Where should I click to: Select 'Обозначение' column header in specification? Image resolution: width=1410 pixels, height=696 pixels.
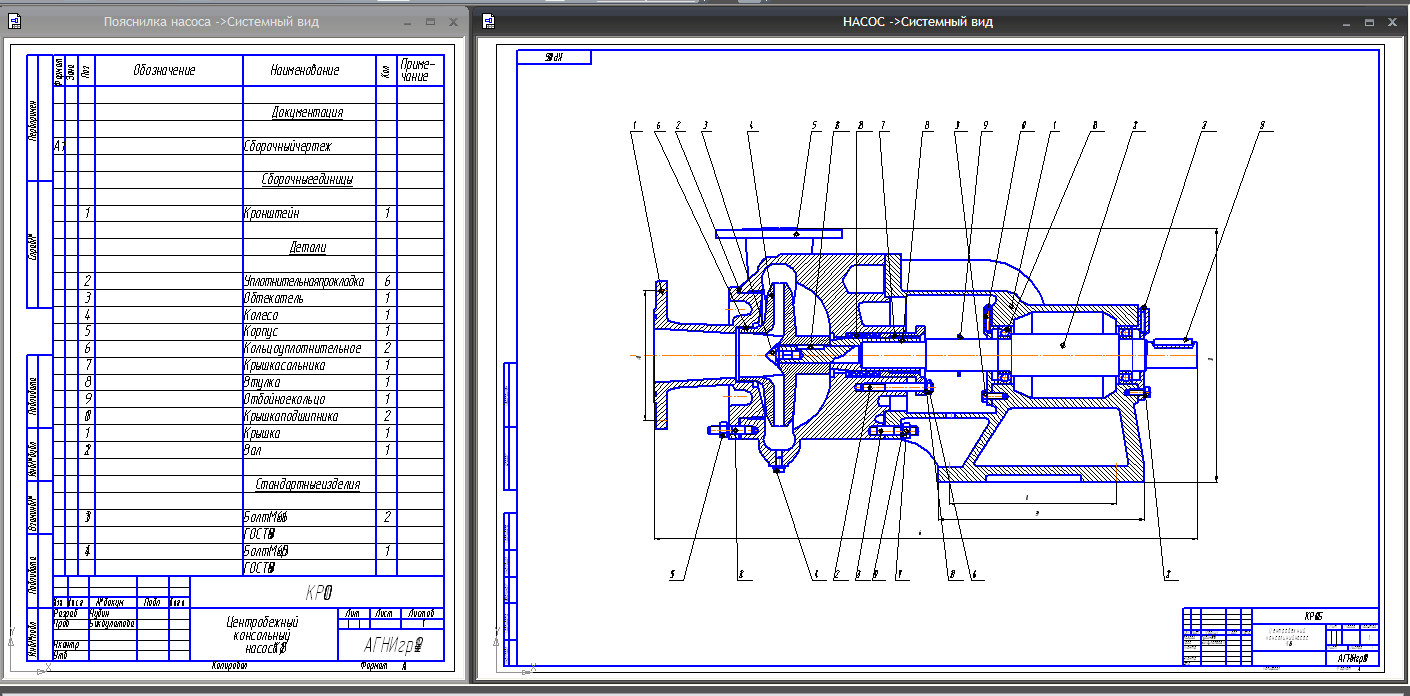pyautogui.click(x=164, y=70)
